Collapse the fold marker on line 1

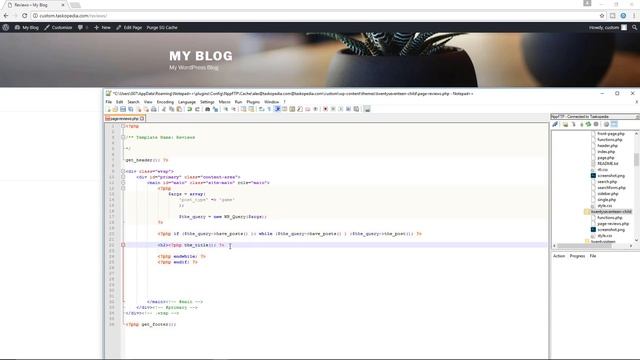click(x=123, y=126)
